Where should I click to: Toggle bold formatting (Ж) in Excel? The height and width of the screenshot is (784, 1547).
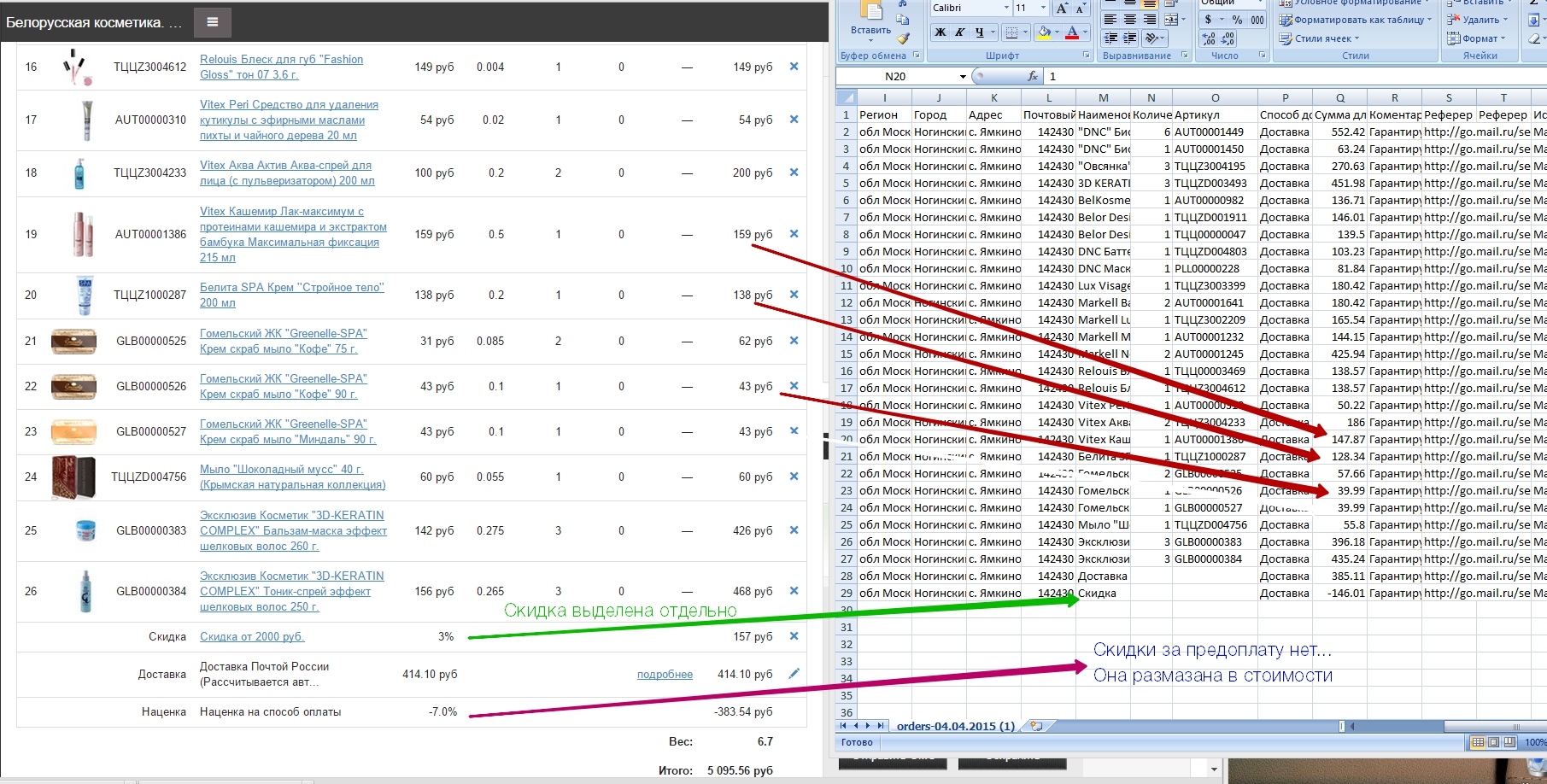941,32
